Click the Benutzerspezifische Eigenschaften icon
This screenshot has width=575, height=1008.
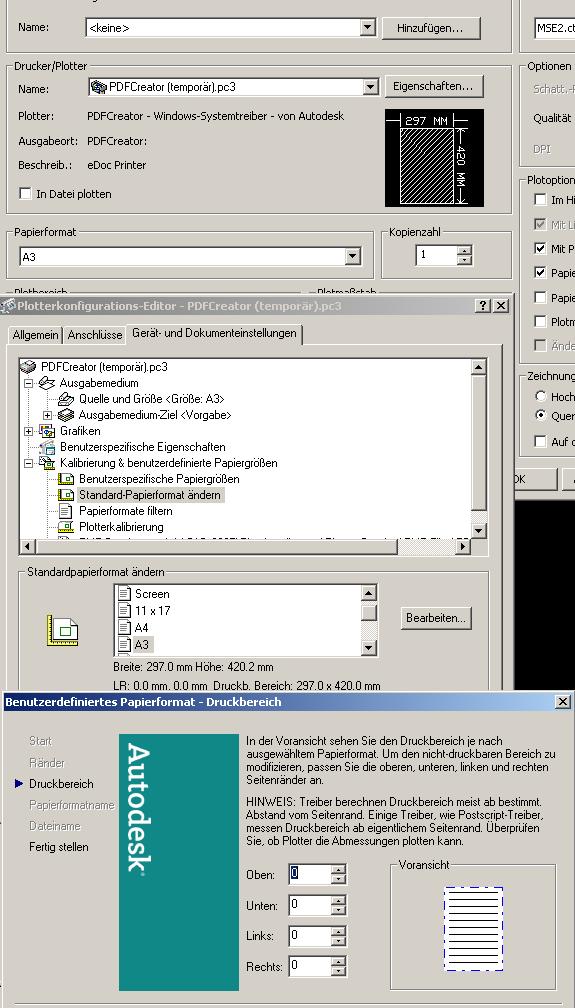[47, 447]
